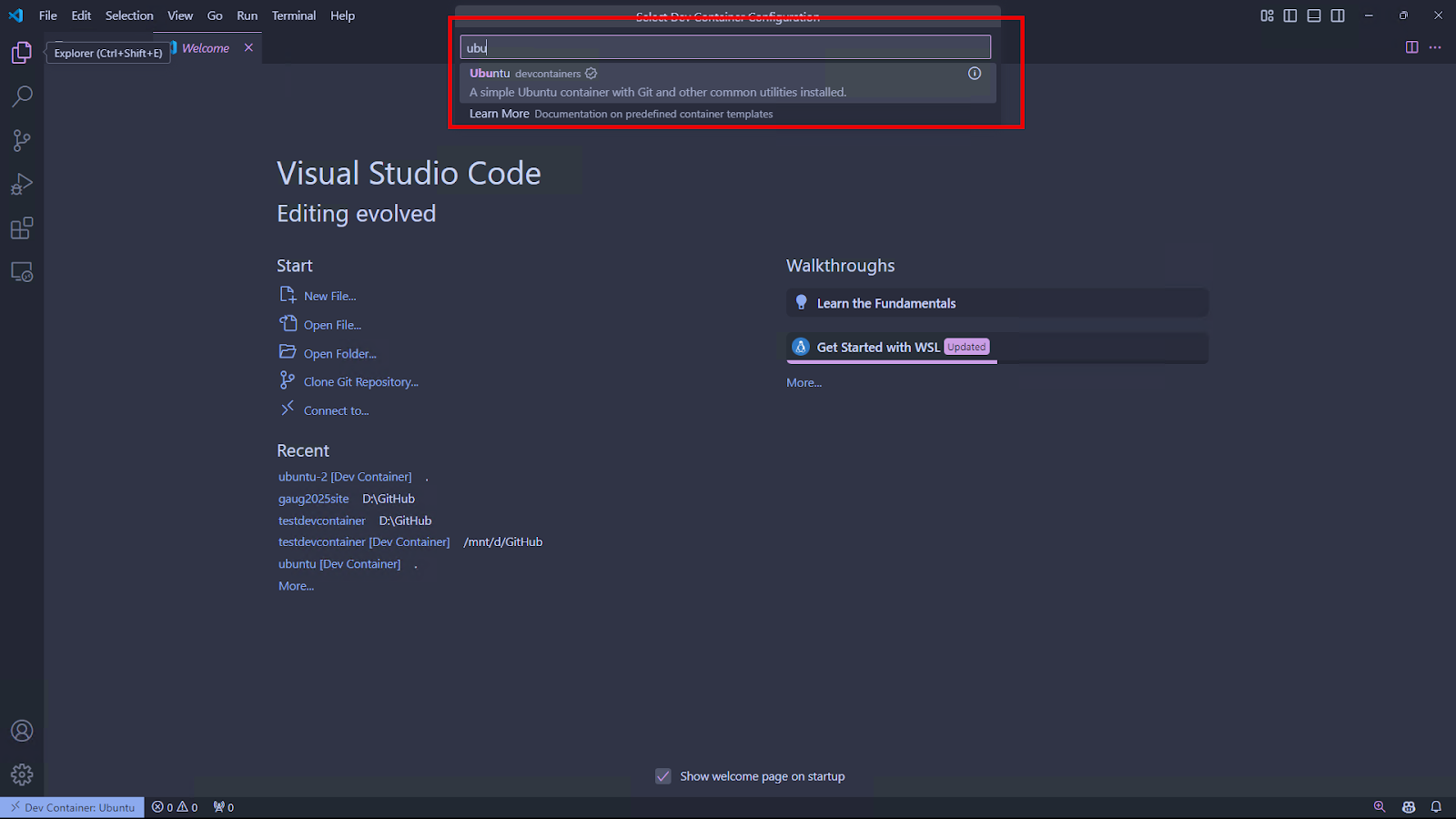Open recent gaug2025site folder

(313, 499)
